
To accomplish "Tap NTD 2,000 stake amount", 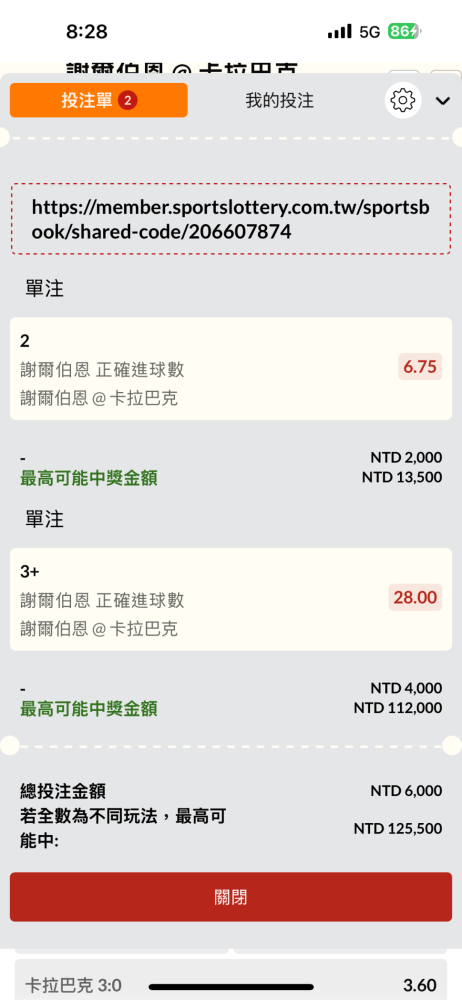I will [406, 457].
